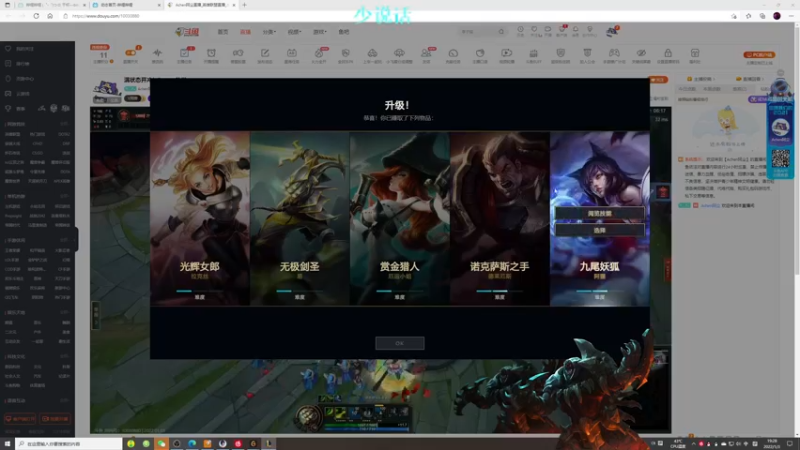The height and width of the screenshot is (450, 800).
Task: Select the 无极剑圣 champion card
Action: pos(299,218)
